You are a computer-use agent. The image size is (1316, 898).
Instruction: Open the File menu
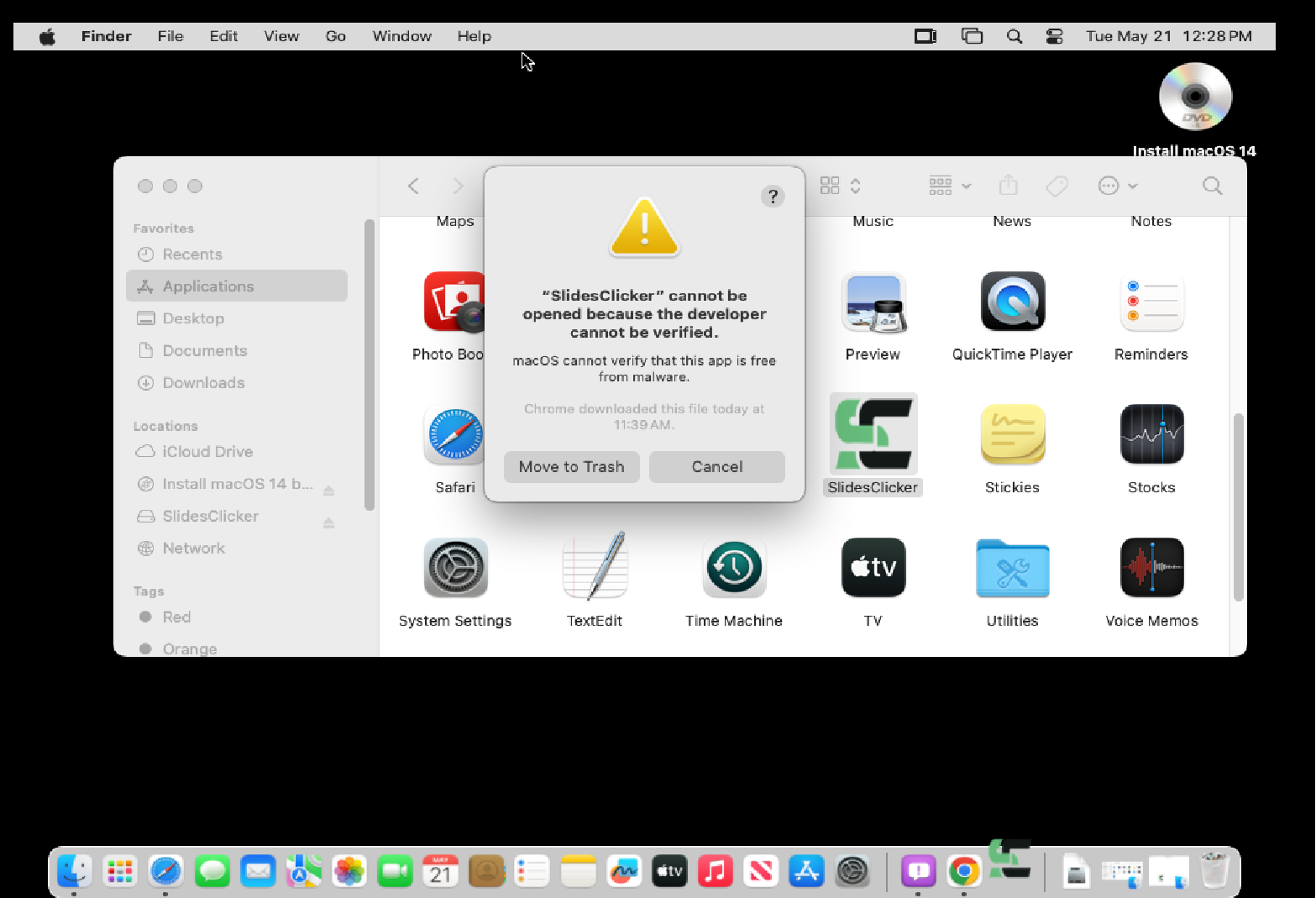pos(170,36)
